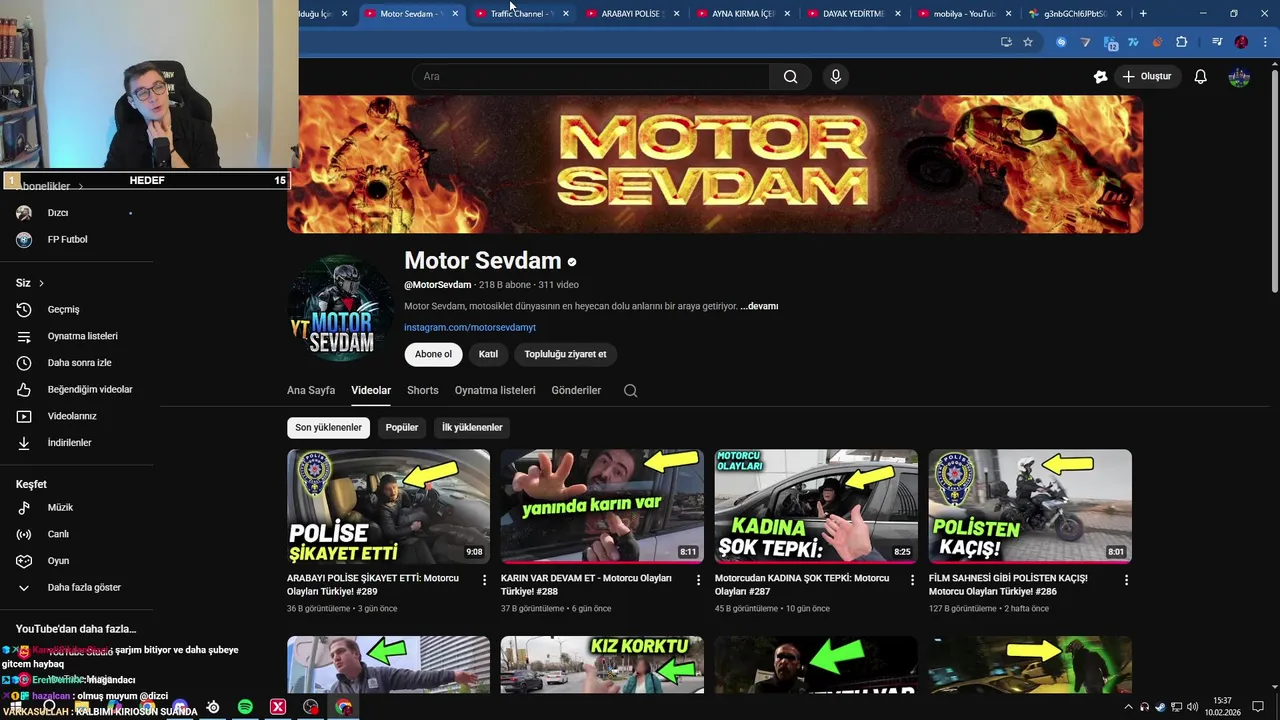Open Chrome profile avatar in toolbar
The width and height of the screenshot is (1280, 720).
point(1241,42)
